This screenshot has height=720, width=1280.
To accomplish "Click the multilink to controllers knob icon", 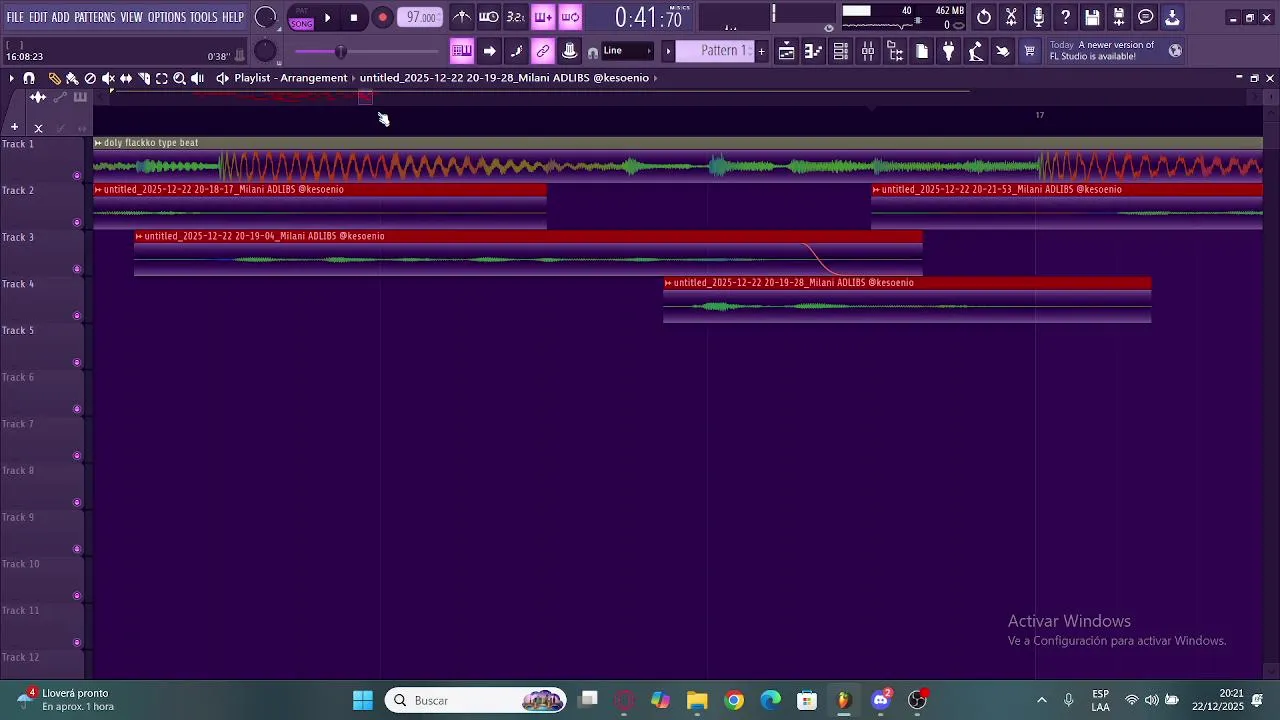I will pyautogui.click(x=570, y=51).
